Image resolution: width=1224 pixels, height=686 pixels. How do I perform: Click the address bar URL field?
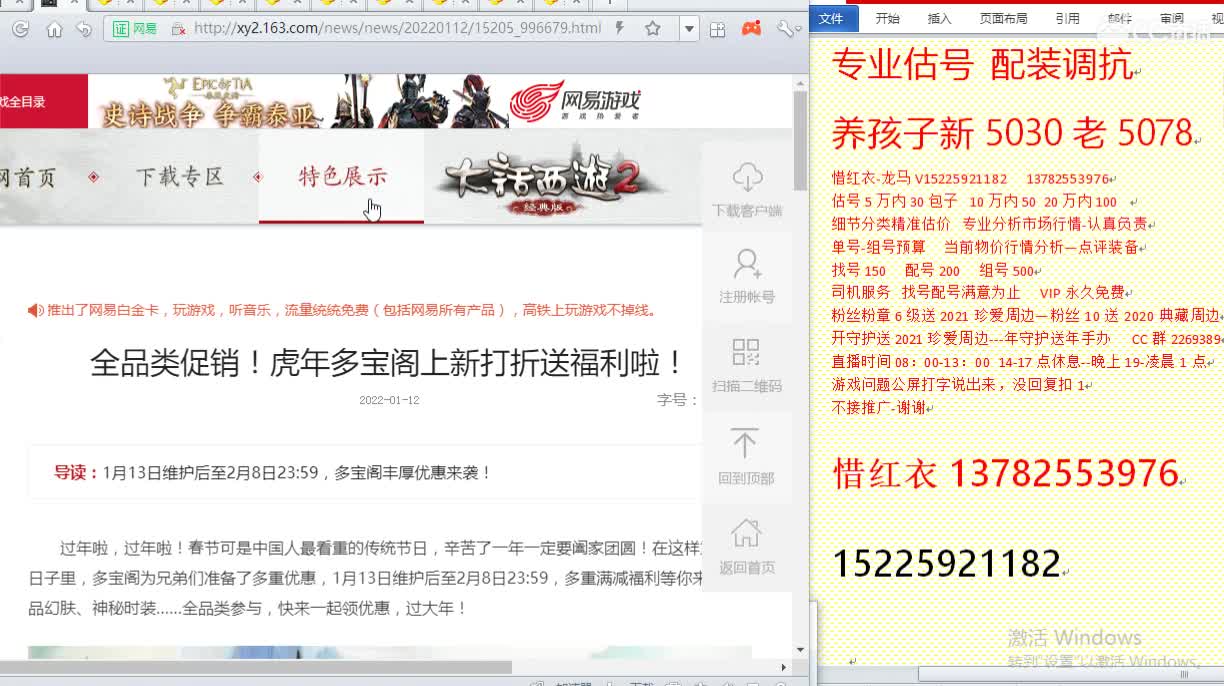pos(397,28)
